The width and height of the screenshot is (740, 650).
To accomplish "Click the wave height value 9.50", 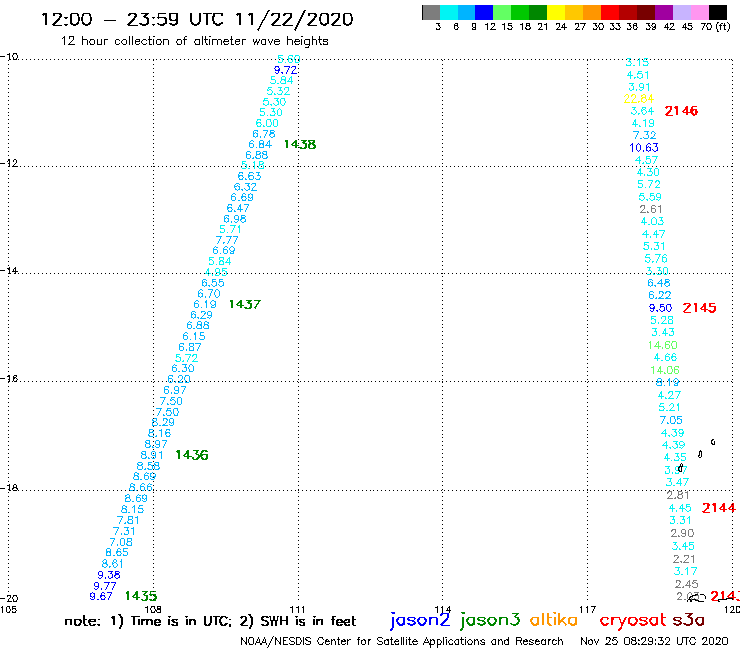I will point(660,308).
